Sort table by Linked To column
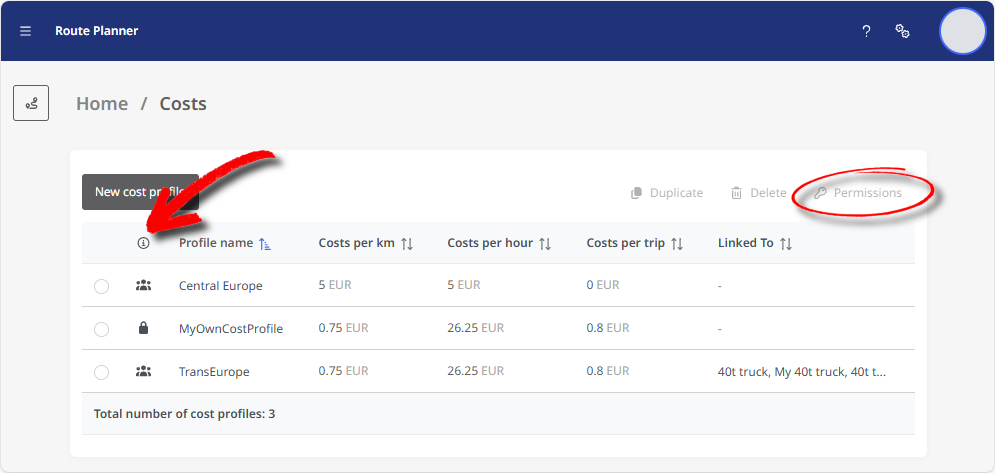 [x=786, y=243]
